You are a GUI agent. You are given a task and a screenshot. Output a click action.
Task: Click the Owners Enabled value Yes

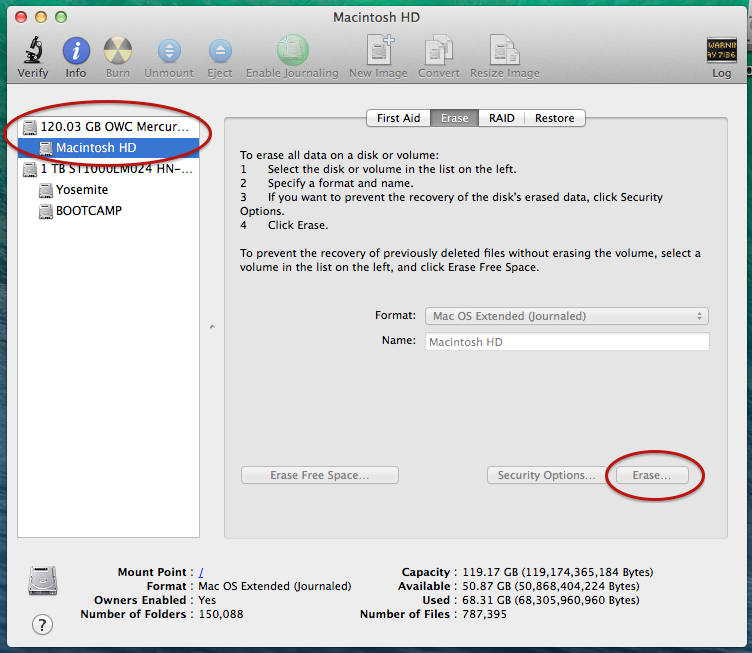pyautogui.click(x=207, y=600)
